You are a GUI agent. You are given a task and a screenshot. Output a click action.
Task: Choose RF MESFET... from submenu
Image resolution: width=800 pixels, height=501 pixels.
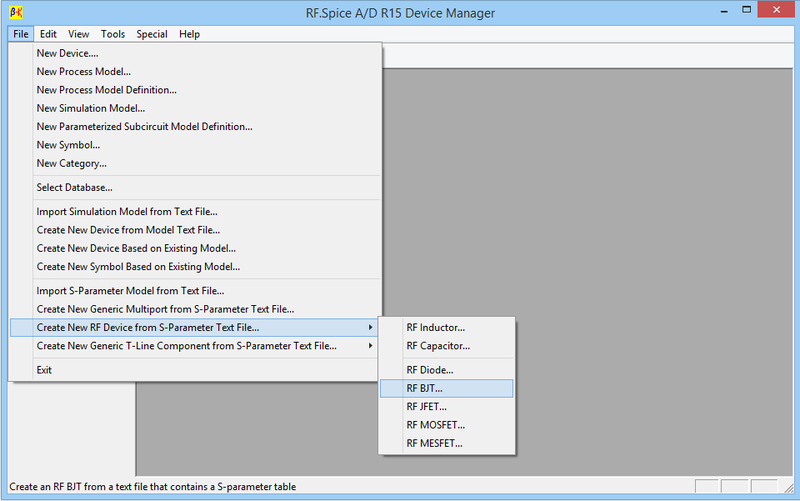[x=446, y=443]
